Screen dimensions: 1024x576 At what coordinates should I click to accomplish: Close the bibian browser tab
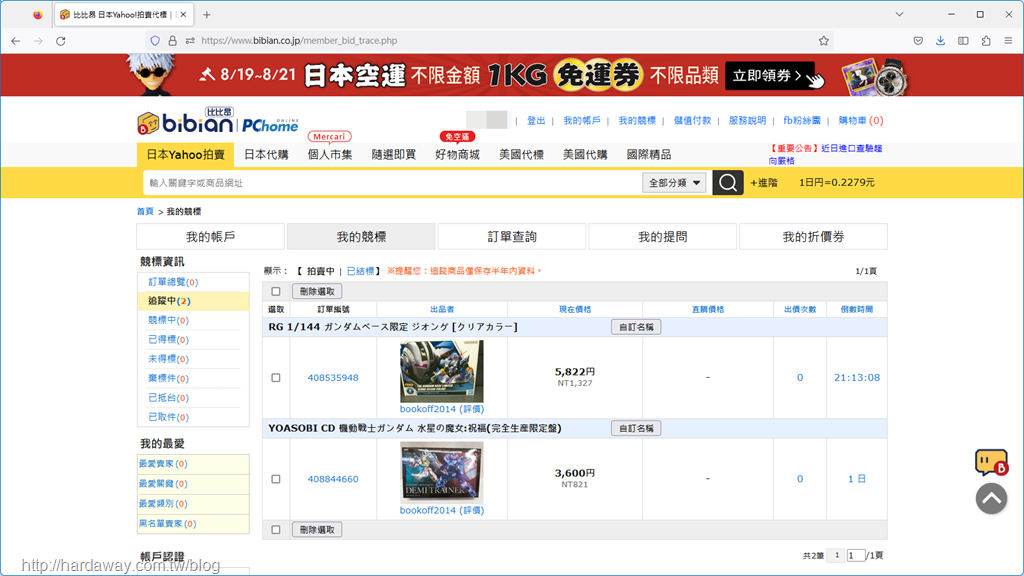pos(183,14)
